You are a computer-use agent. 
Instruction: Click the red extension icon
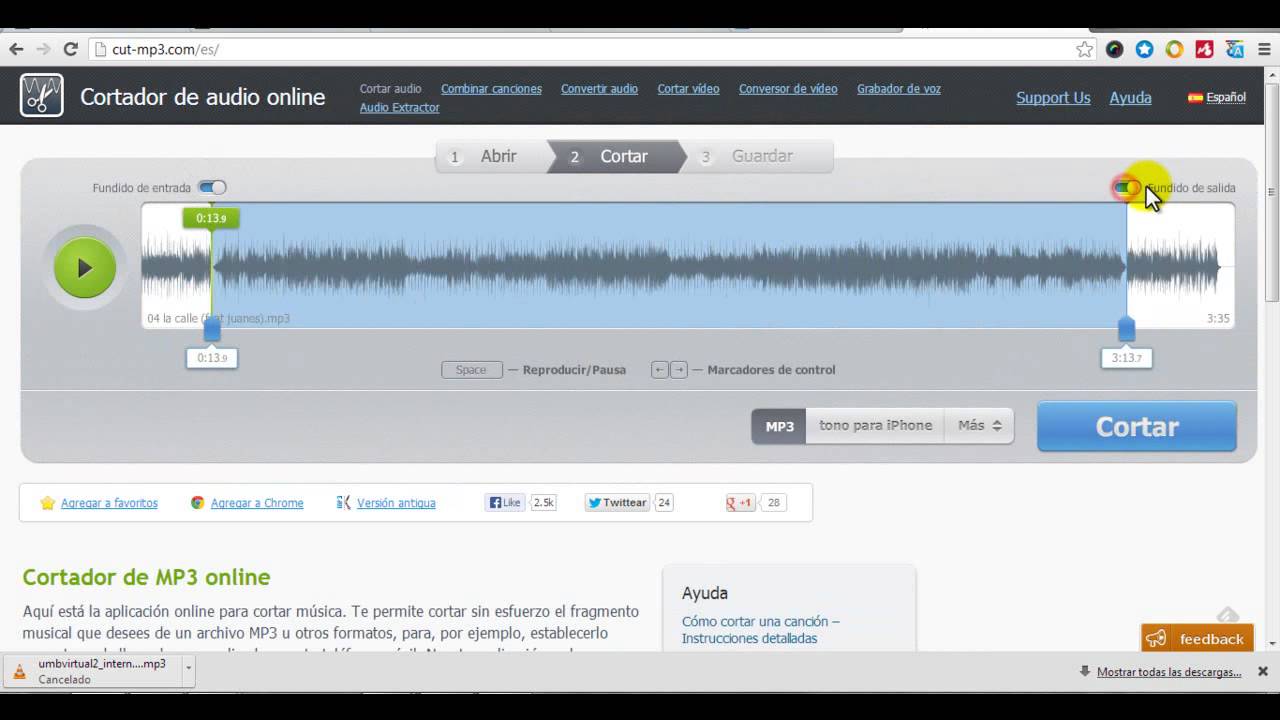(1205, 49)
